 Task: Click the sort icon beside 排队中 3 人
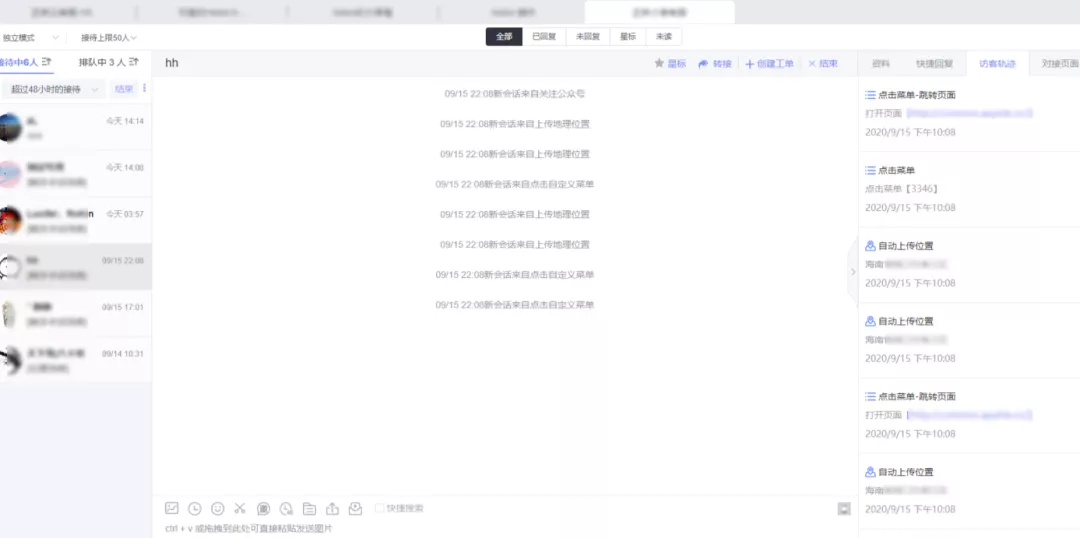point(134,62)
